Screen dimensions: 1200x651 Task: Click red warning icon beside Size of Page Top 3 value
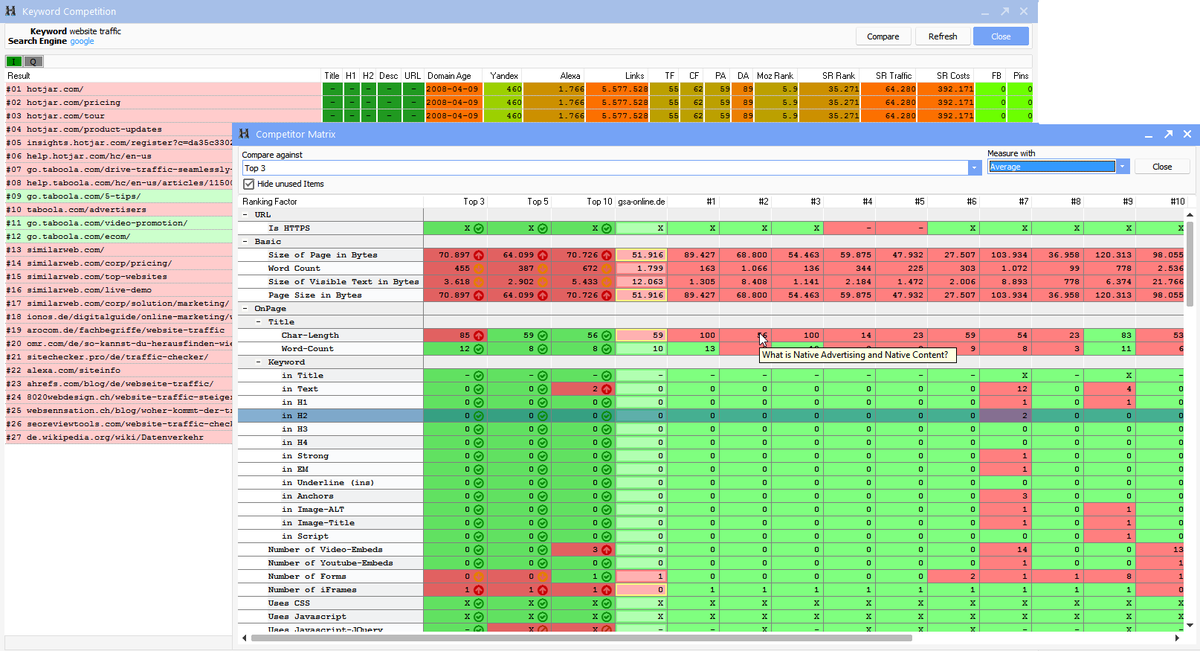pyautogui.click(x=479, y=255)
